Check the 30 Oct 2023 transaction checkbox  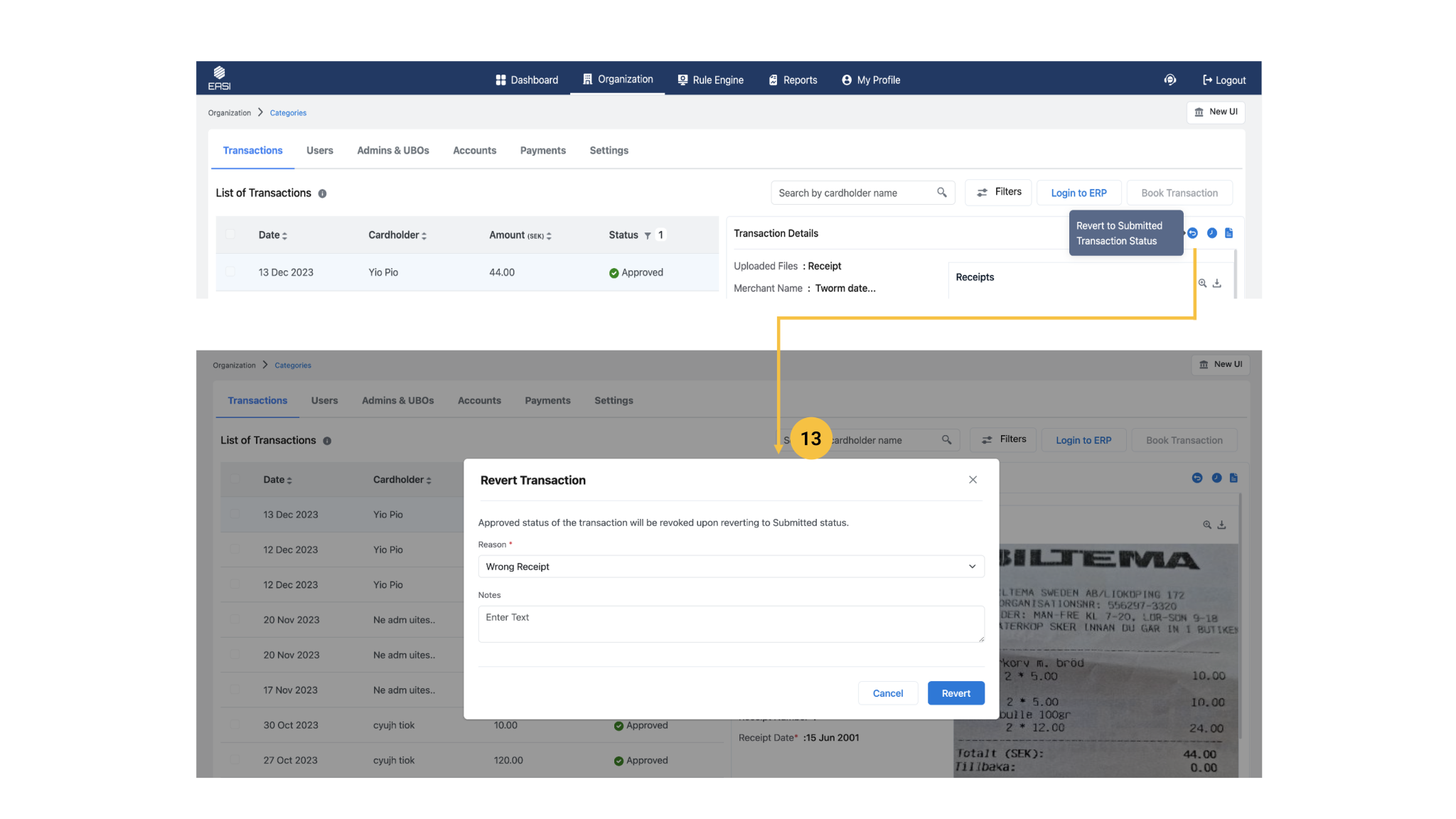point(235,725)
